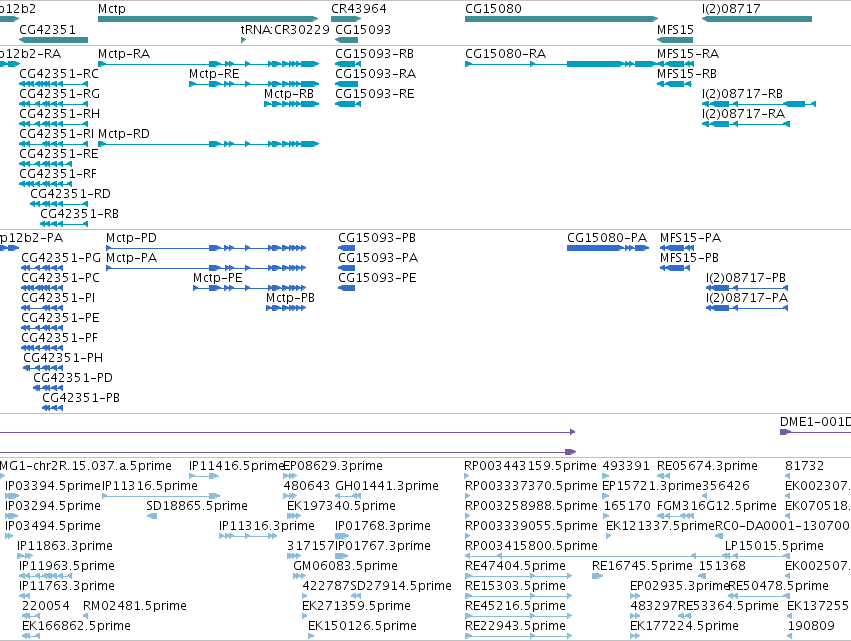Click the IP11416.5prime EST label
Image resolution: width=851 pixels, height=641 pixels.
point(237,466)
